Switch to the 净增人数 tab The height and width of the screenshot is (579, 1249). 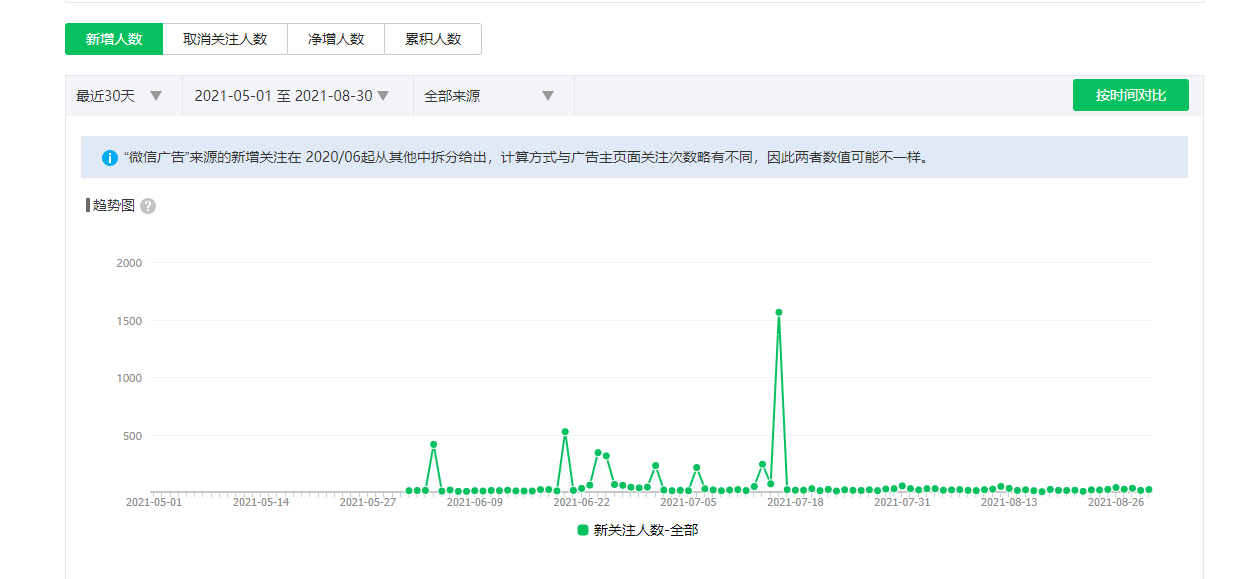coord(336,39)
